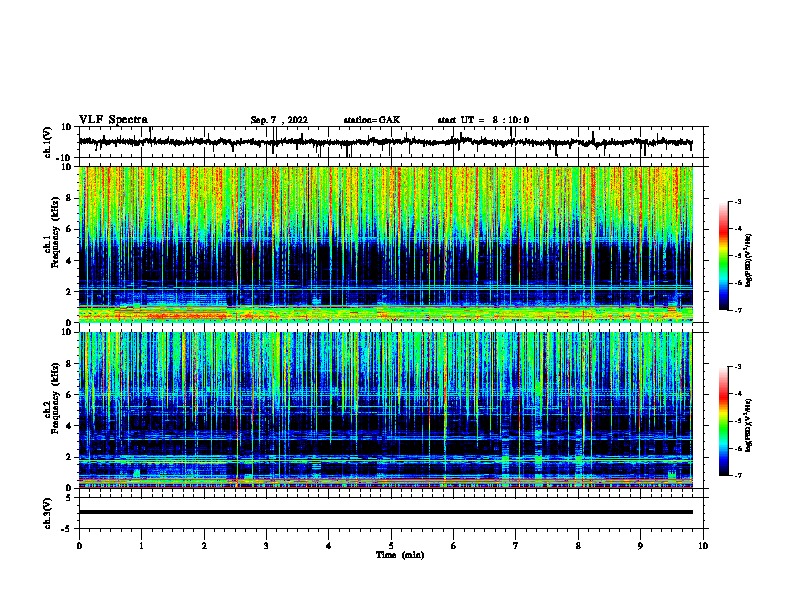The height and width of the screenshot is (612, 792).
Task: Click the "3" tick on the time axis
Action: [x=266, y=546]
